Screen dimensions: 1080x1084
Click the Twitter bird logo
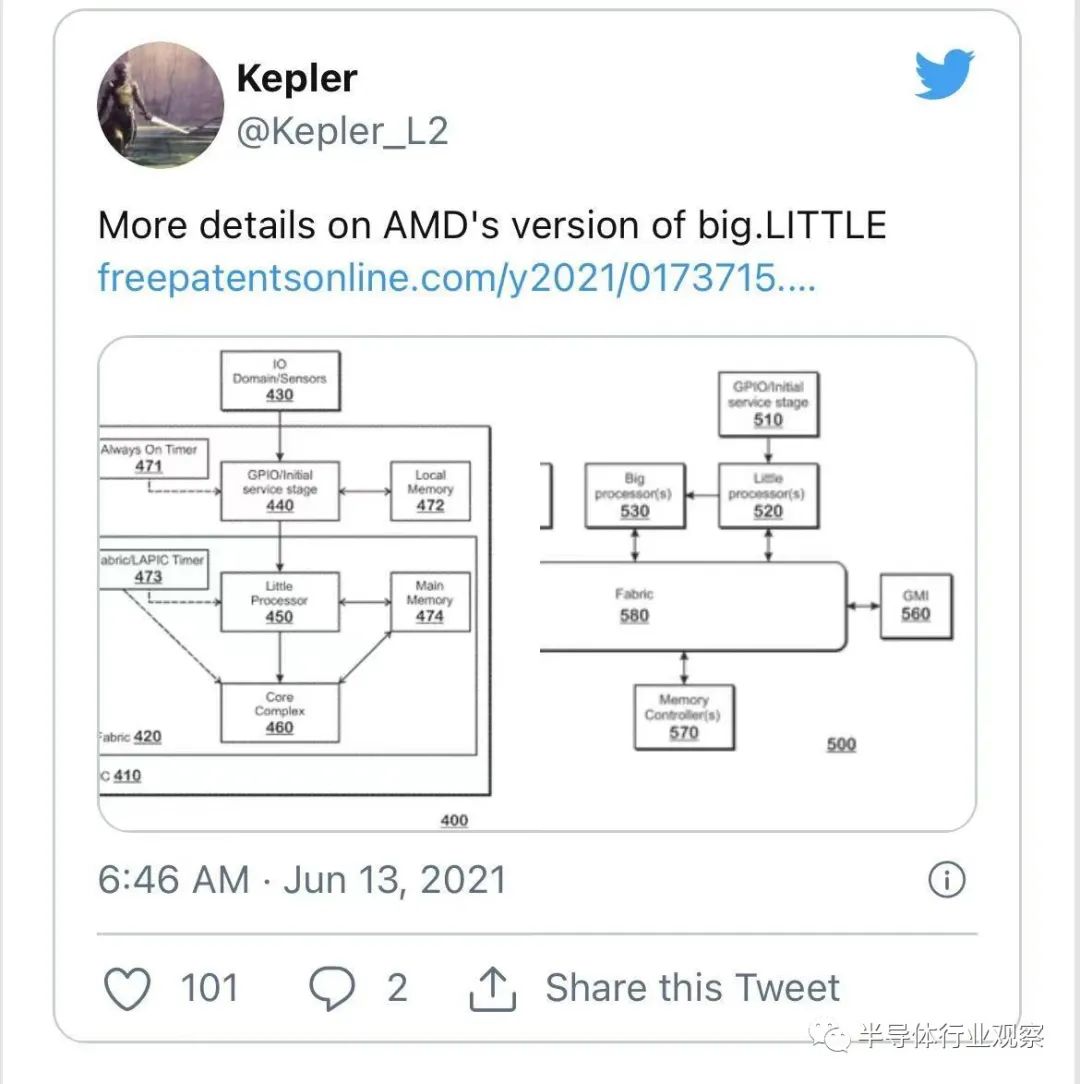pos(944,75)
